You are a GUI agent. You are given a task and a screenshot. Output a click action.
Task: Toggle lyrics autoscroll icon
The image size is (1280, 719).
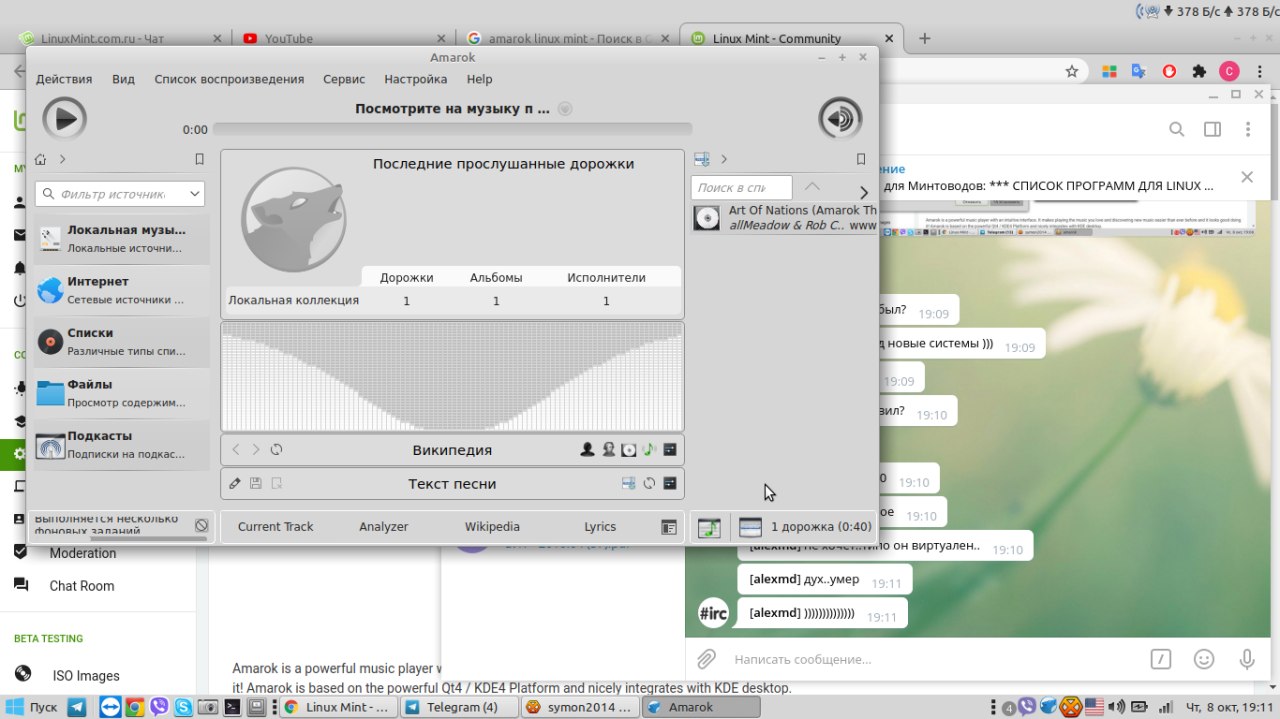click(628, 483)
